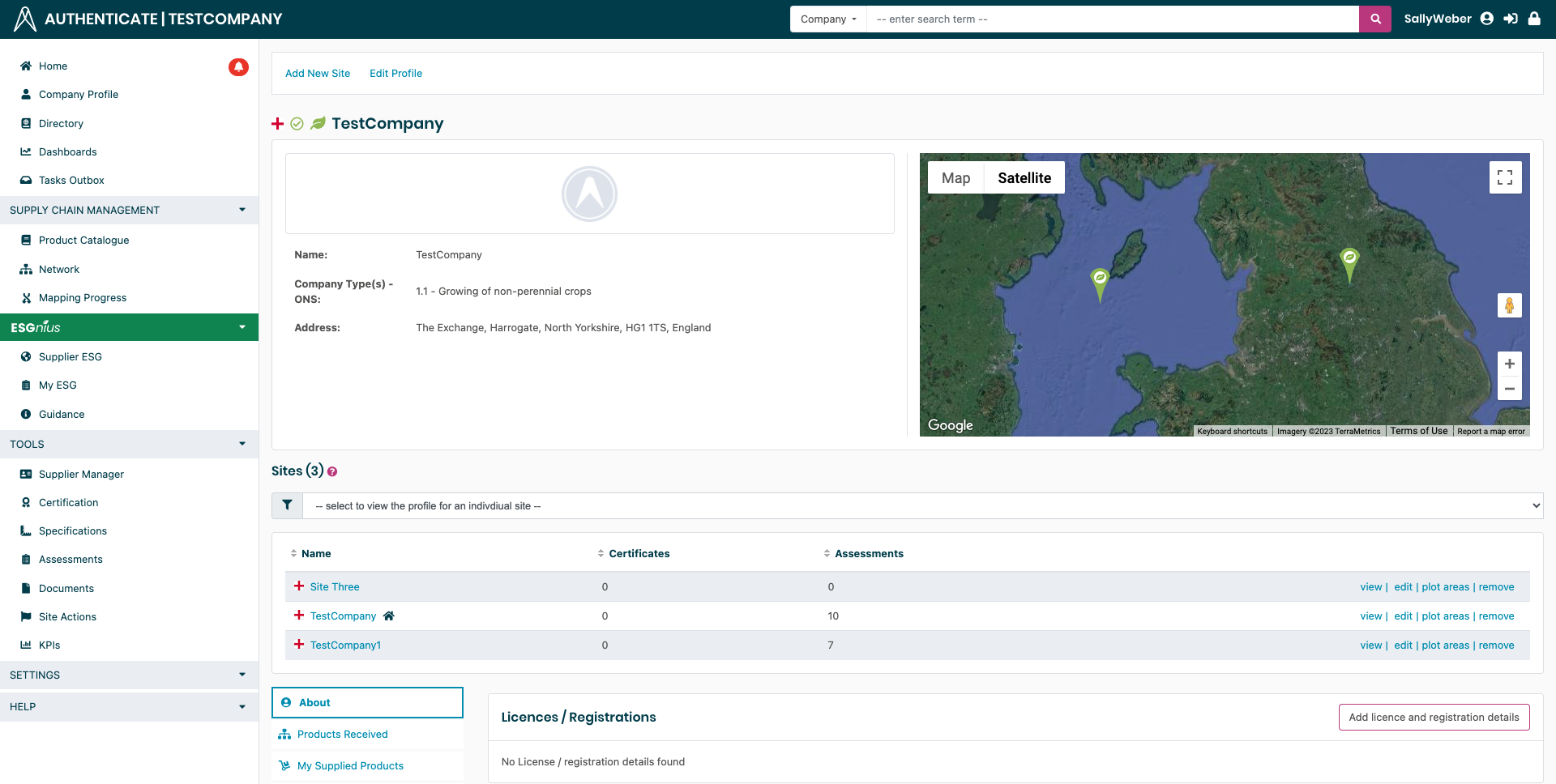Click the filter funnel icon

tap(288, 505)
